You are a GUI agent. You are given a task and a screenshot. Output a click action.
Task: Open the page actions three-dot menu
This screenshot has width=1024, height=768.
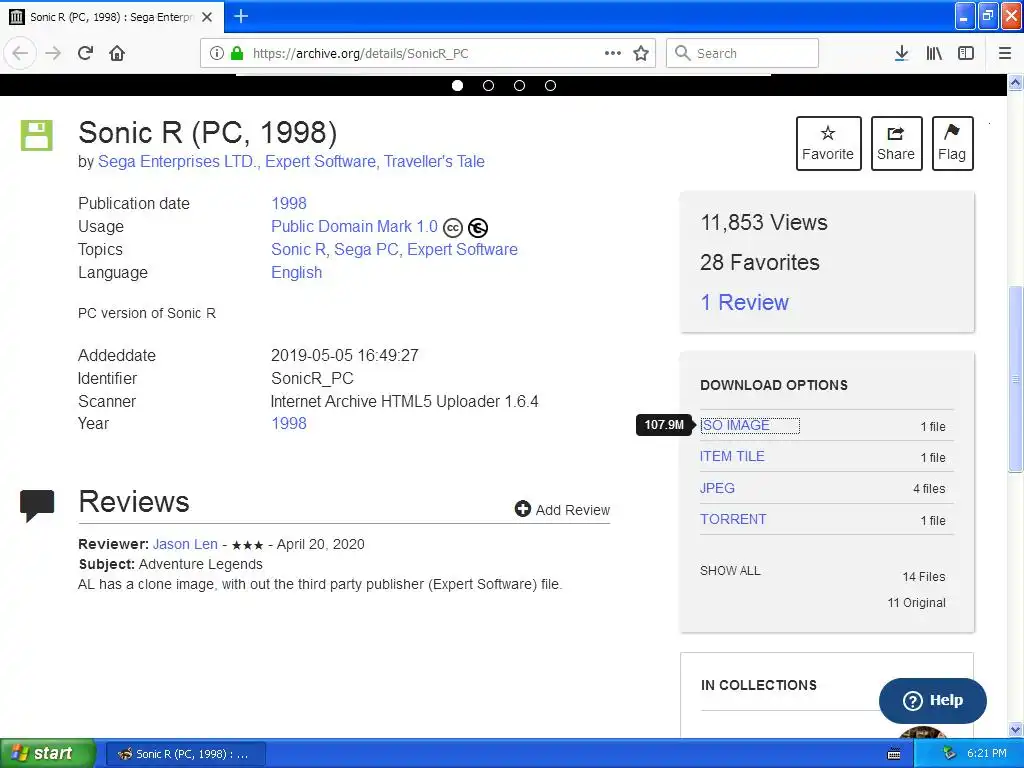click(x=613, y=53)
